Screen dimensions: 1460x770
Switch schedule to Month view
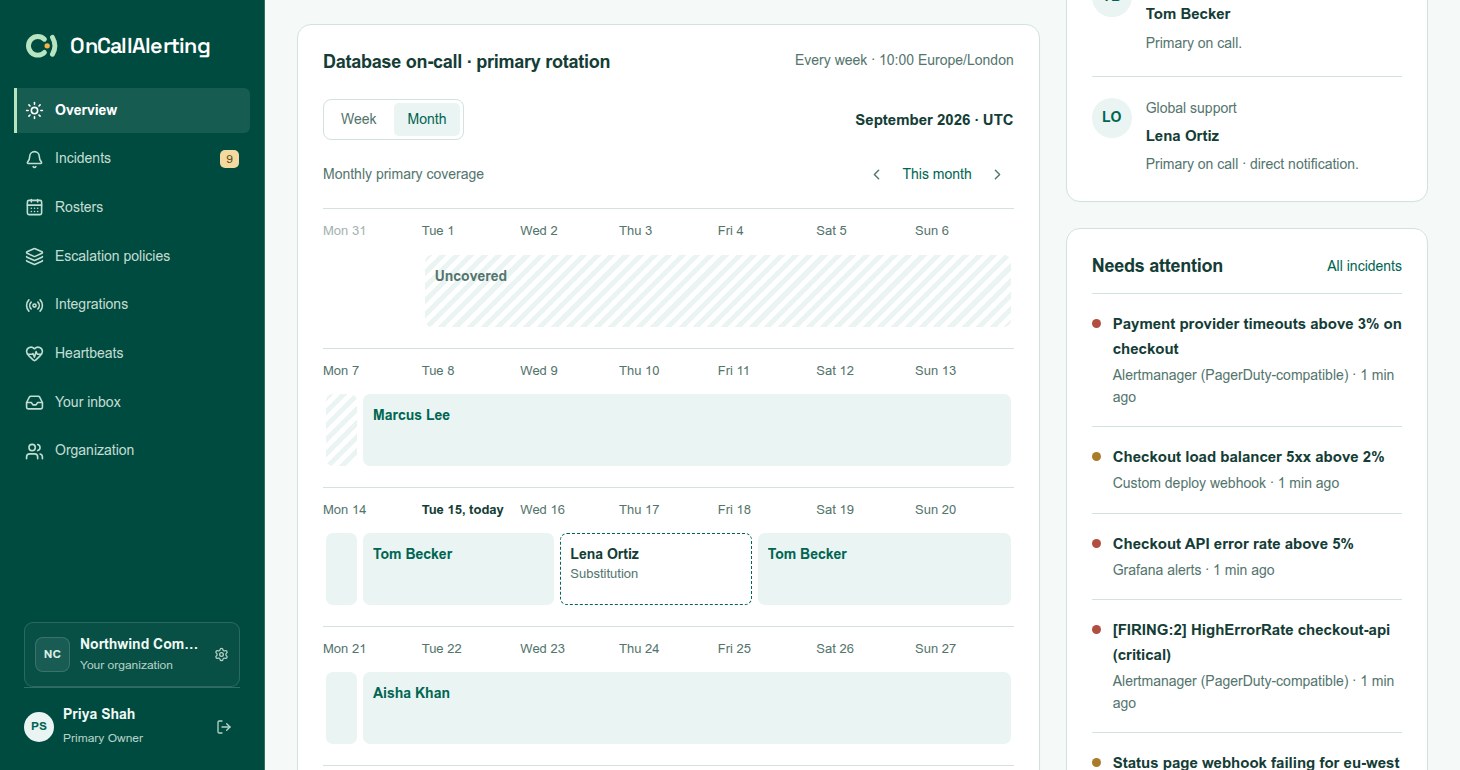point(427,119)
